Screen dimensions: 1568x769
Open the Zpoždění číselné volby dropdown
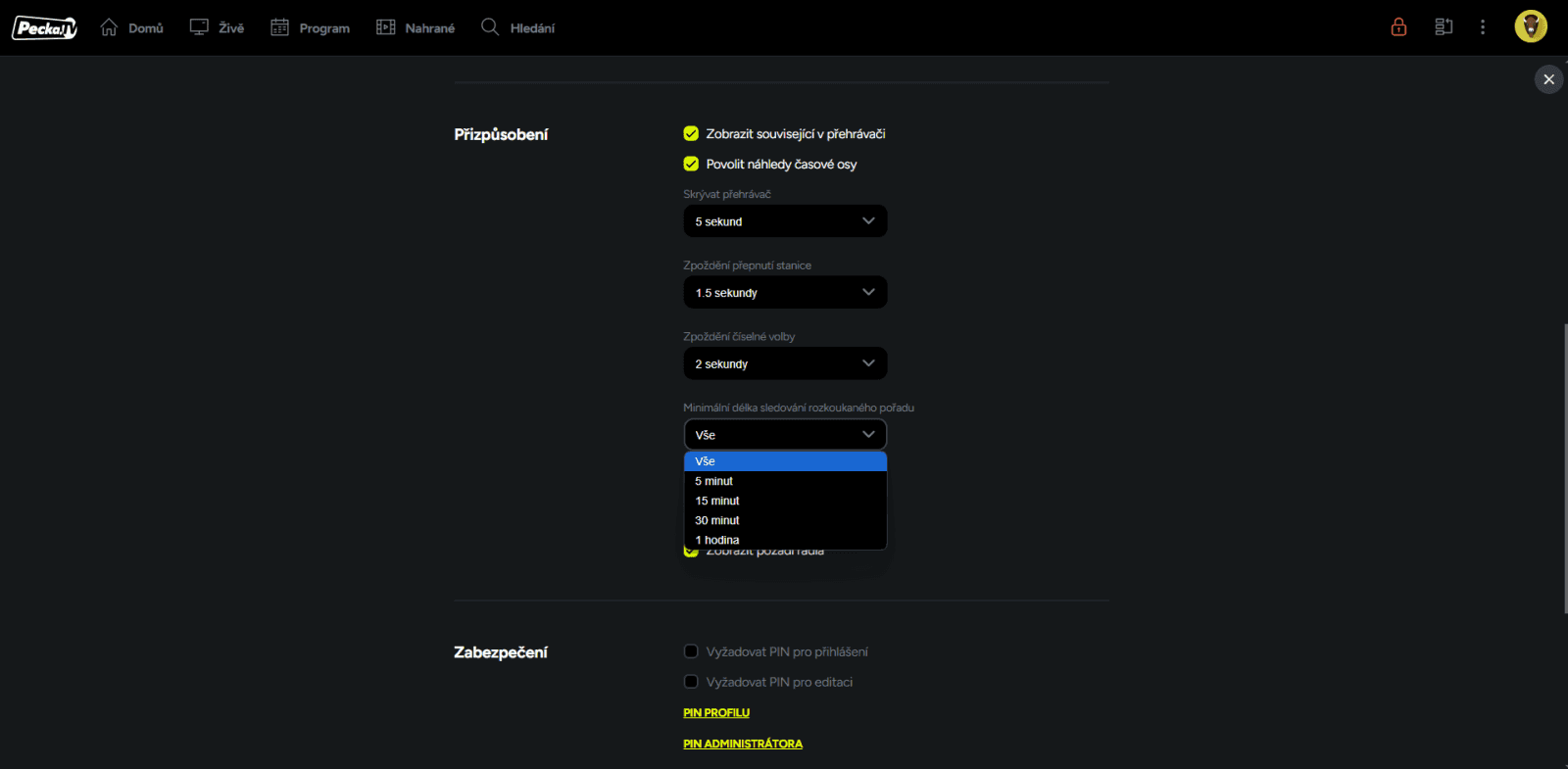(x=785, y=363)
